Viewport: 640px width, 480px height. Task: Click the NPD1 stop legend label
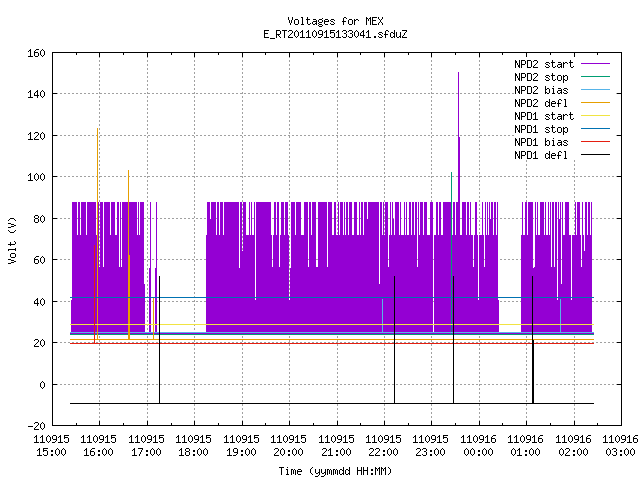click(x=541, y=129)
